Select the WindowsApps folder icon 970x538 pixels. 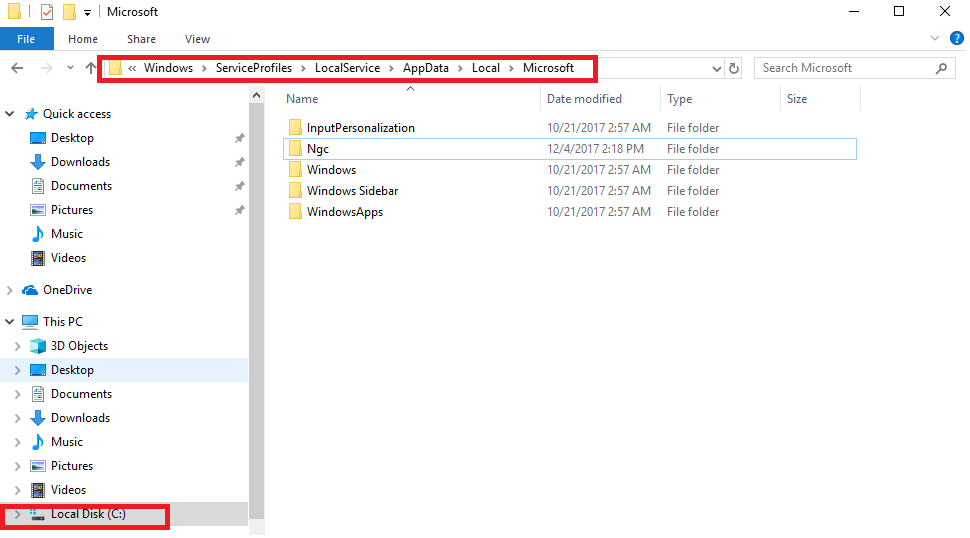(295, 211)
